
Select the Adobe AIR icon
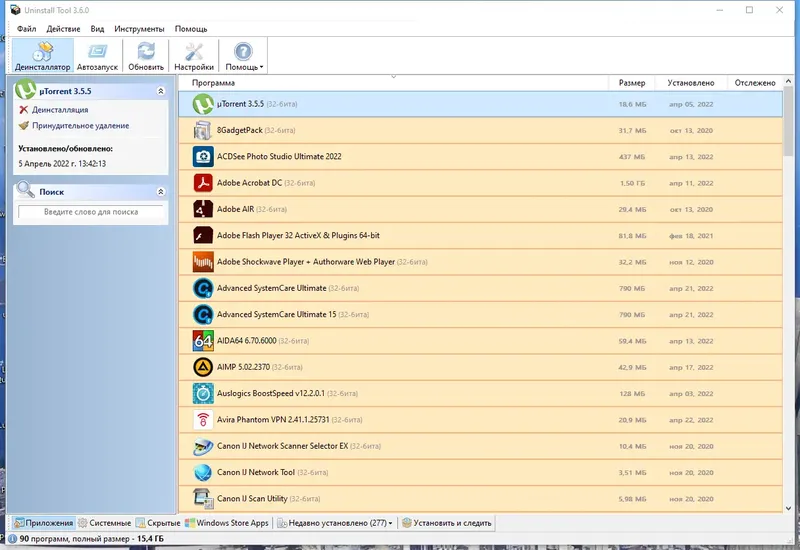tap(203, 209)
